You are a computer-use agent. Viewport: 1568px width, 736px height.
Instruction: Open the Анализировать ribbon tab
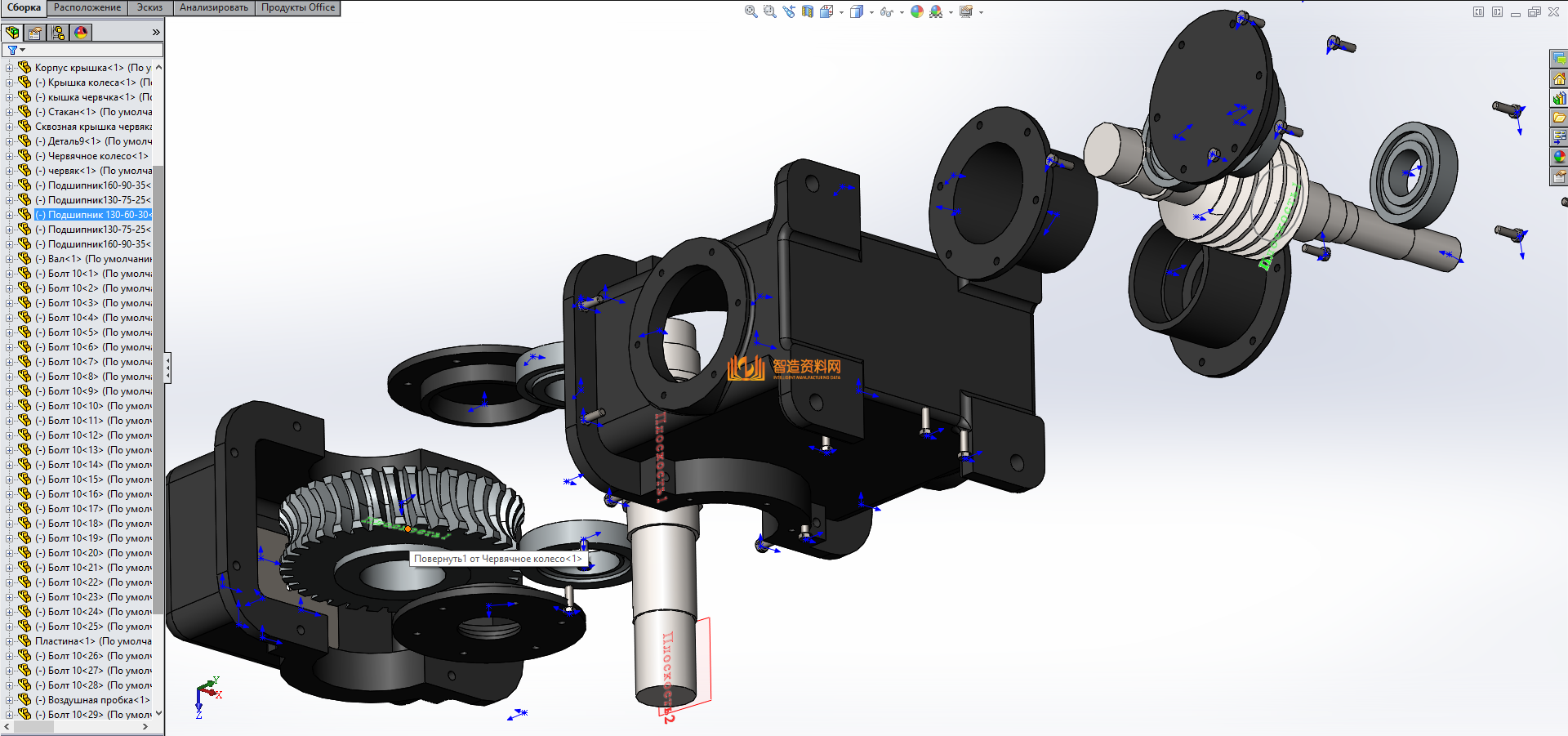213,7
